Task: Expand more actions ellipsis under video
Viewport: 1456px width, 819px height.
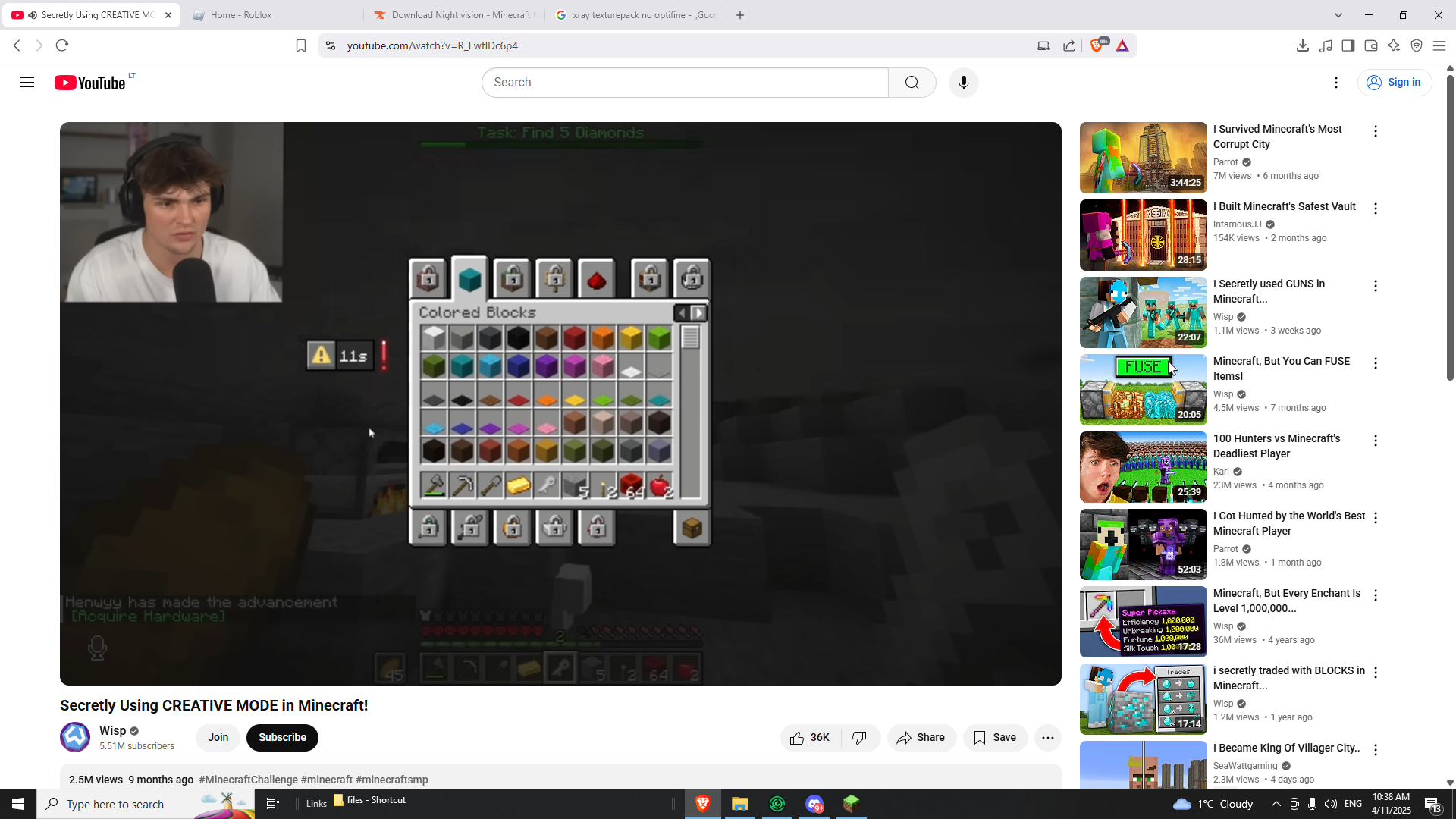Action: click(1047, 737)
